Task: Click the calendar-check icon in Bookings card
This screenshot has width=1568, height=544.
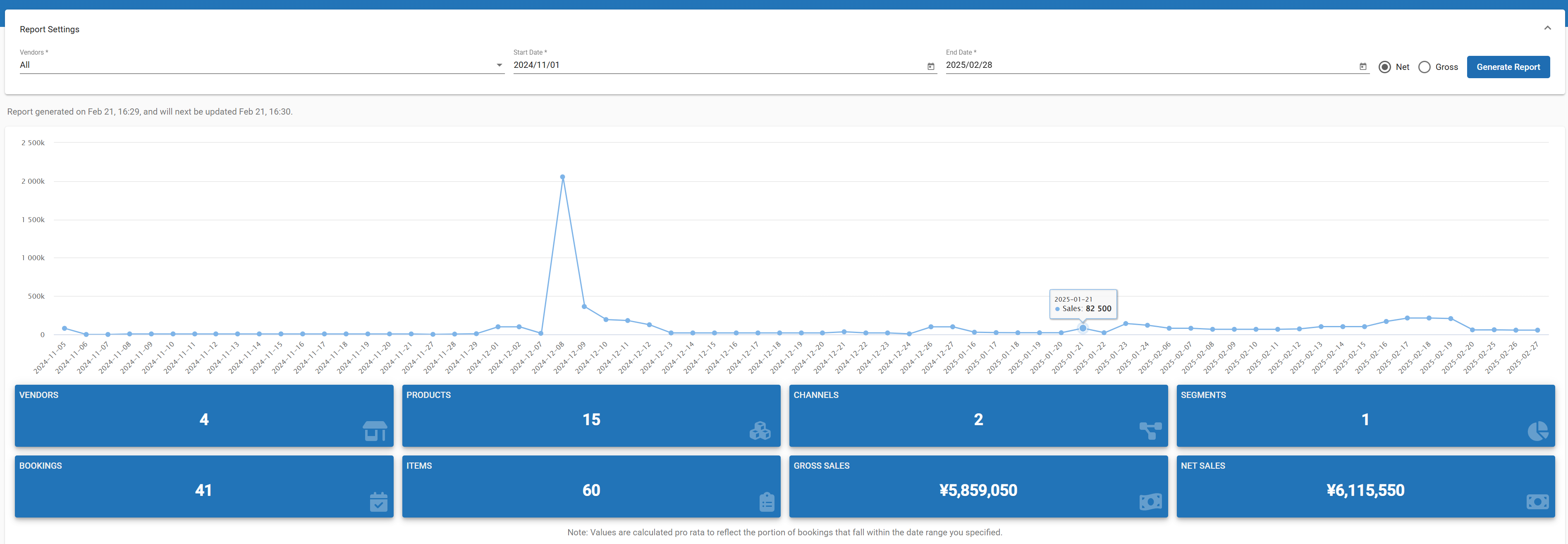Action: 378,502
